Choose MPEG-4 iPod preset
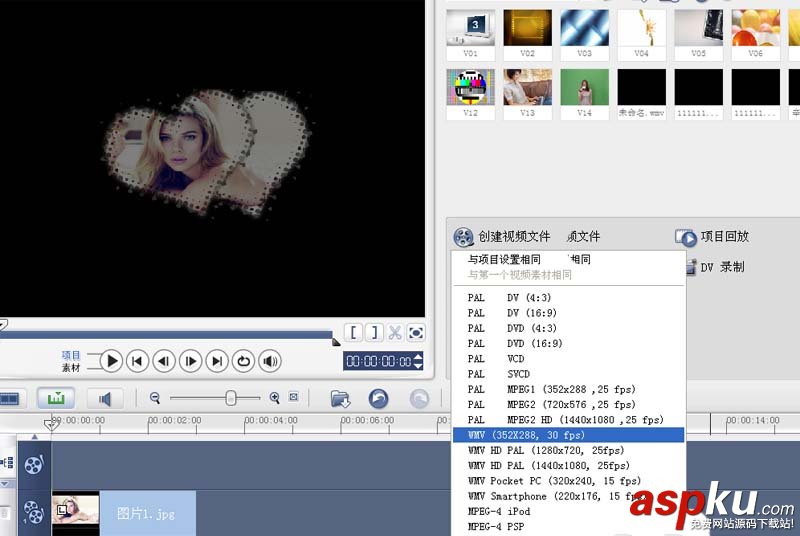800x536 pixels. coord(568,511)
